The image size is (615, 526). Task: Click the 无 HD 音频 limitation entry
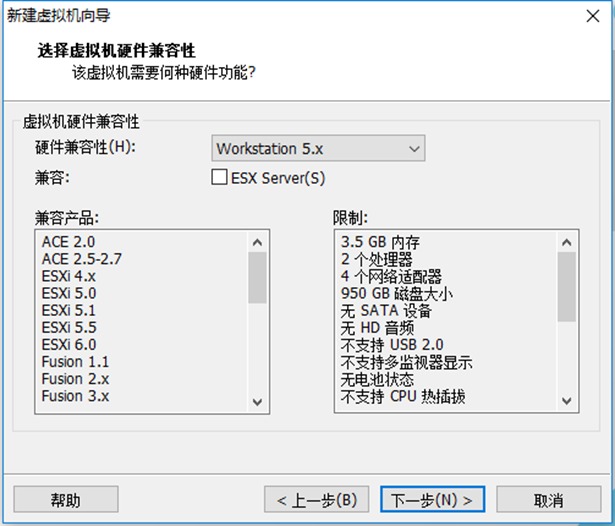coord(377,328)
